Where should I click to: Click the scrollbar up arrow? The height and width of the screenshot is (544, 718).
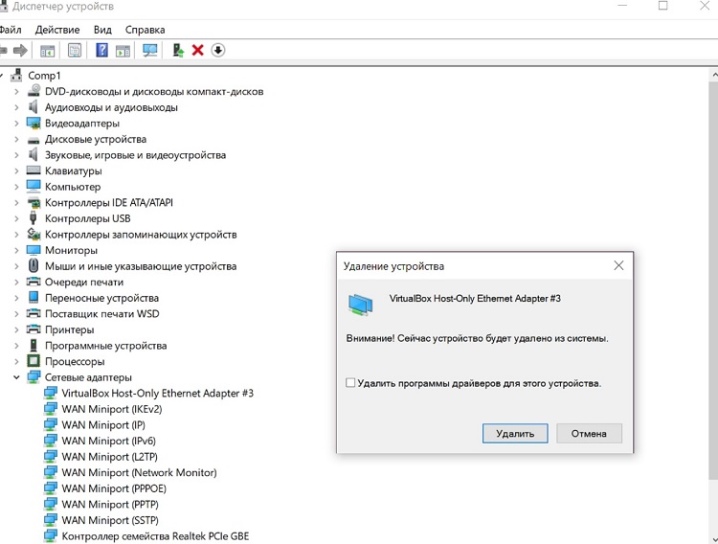pos(713,74)
